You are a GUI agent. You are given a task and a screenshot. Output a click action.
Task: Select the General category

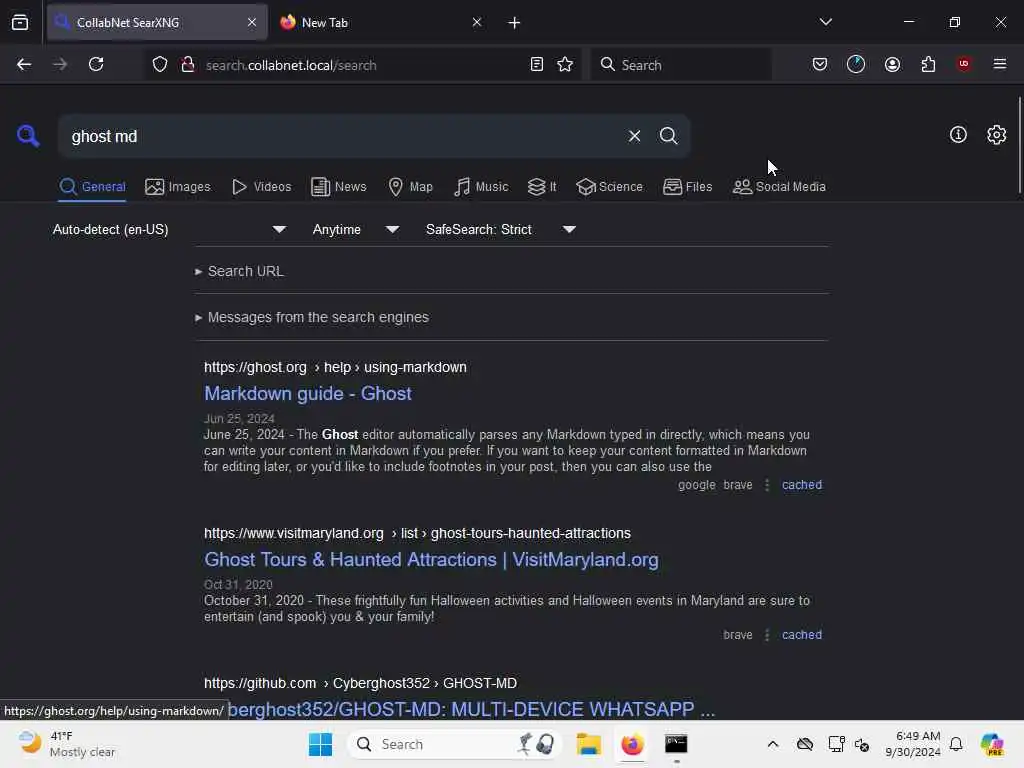click(92, 187)
